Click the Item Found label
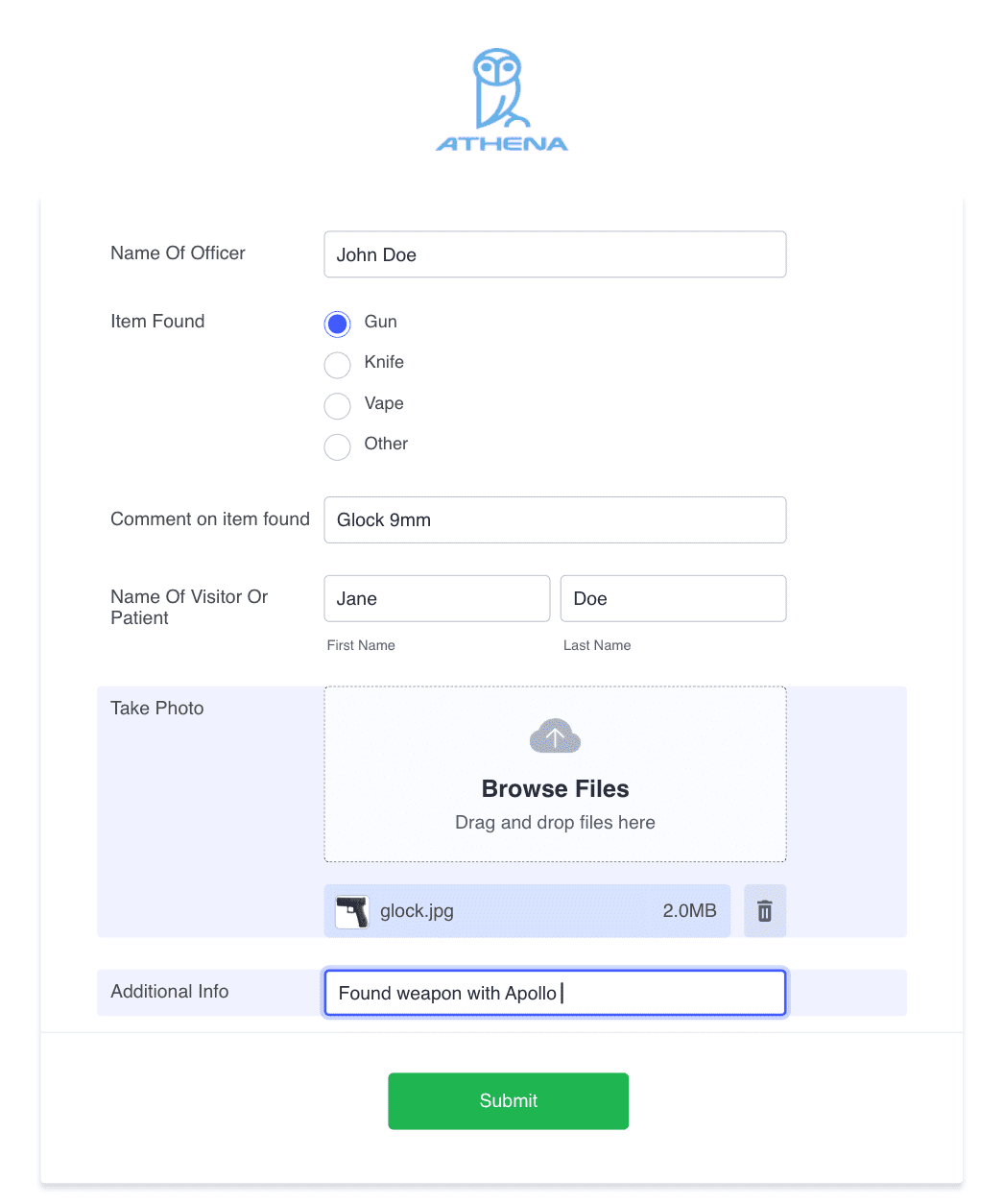Viewport: 1004px width, 1204px height. pos(157,322)
